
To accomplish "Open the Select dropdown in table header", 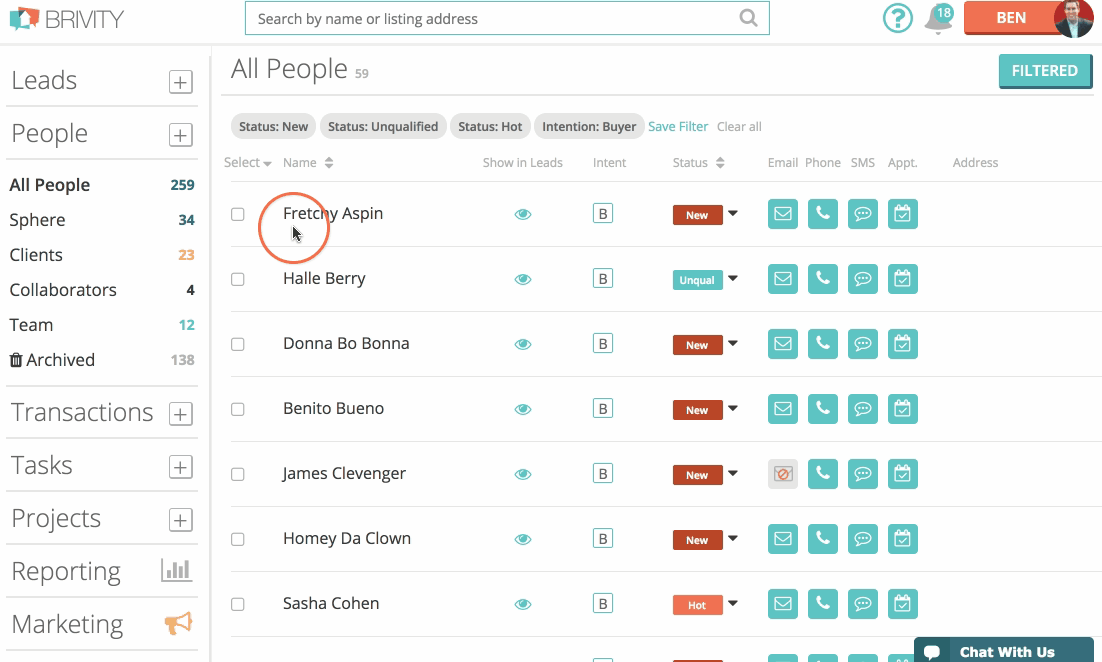I will tap(247, 162).
